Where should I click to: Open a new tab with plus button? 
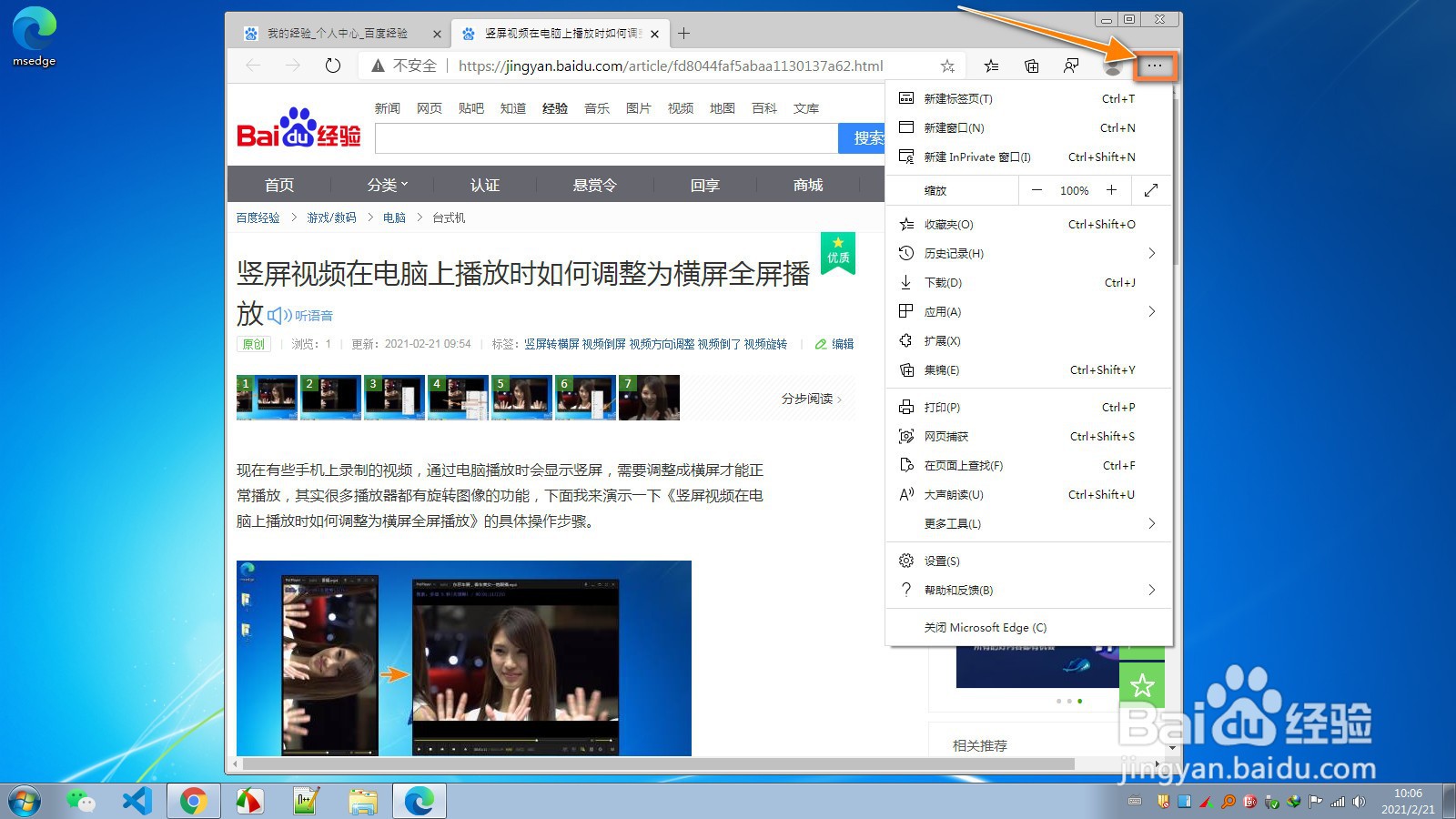click(x=683, y=34)
